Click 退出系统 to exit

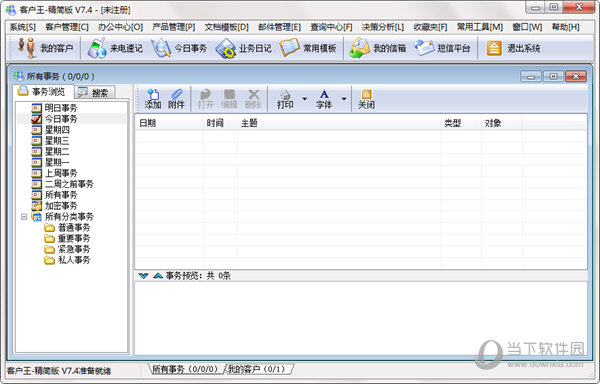[x=513, y=48]
